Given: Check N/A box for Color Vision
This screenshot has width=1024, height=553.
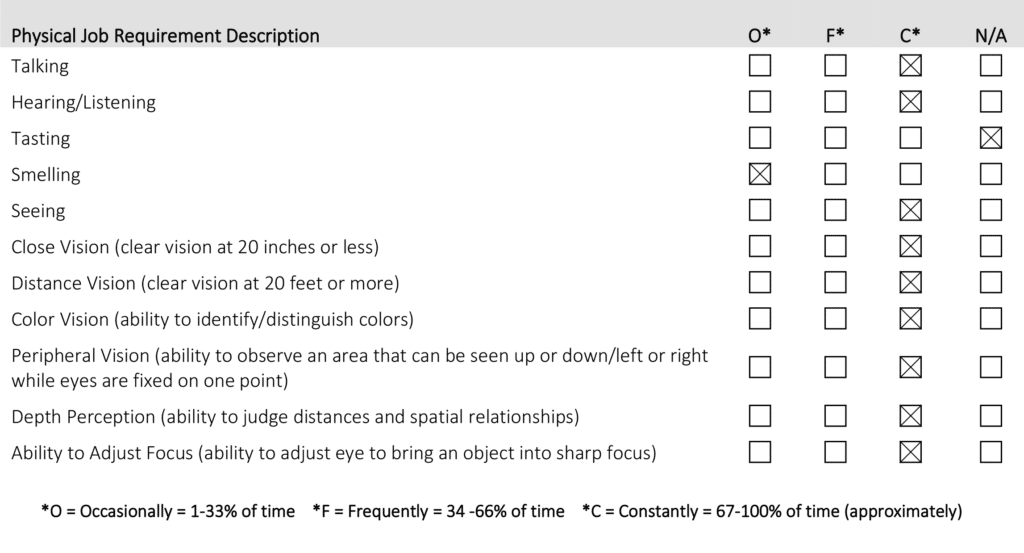Looking at the screenshot, I should 991,318.
